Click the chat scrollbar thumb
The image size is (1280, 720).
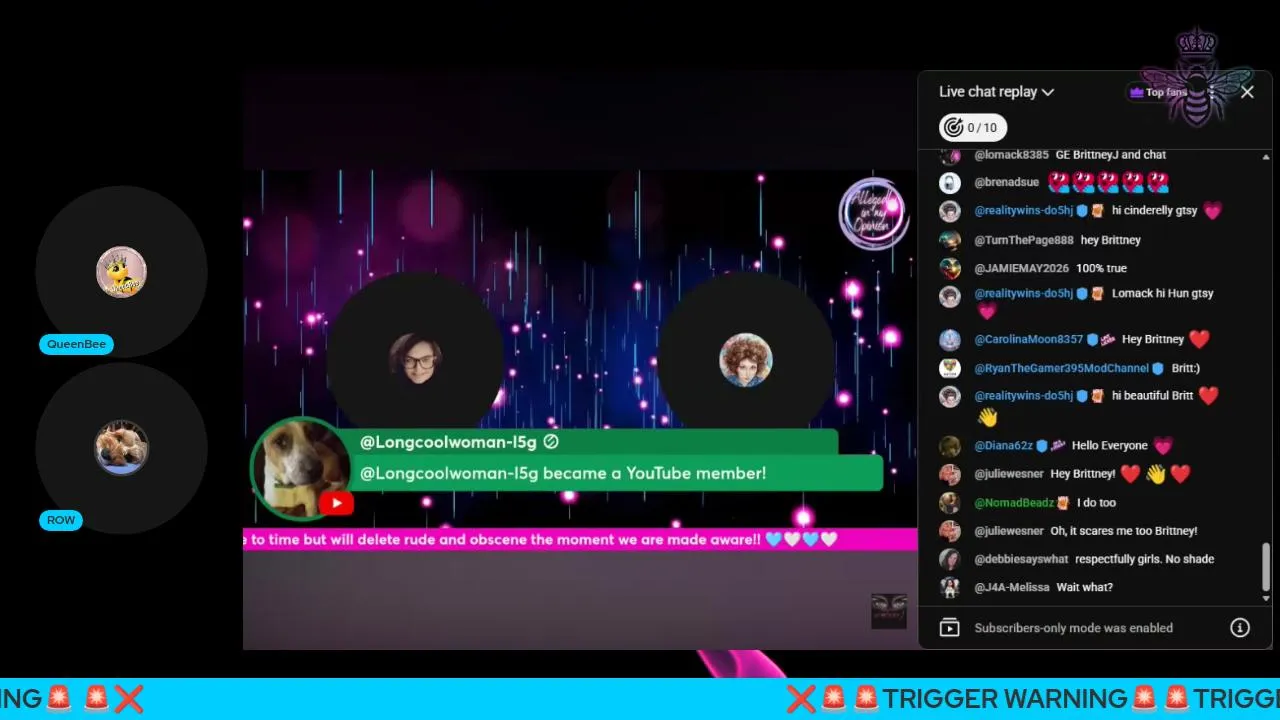1266,567
